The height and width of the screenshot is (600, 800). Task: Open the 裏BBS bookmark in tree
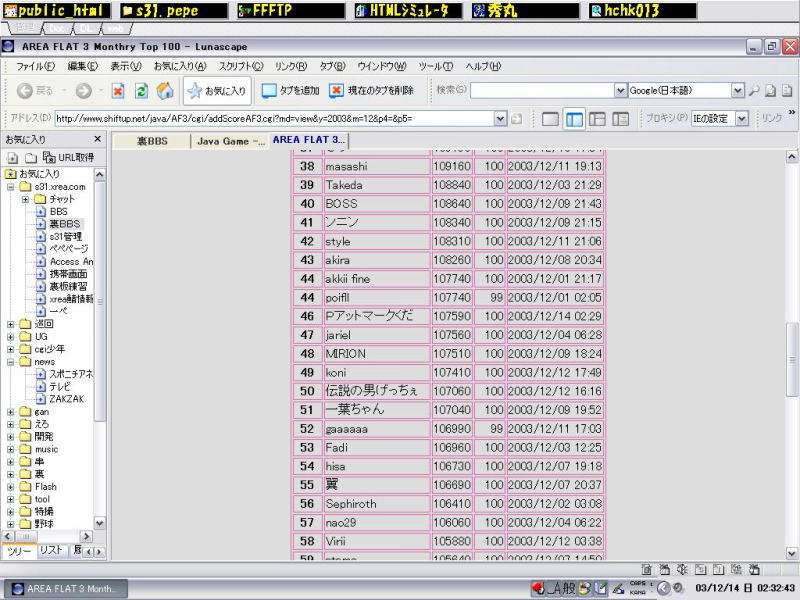65,224
